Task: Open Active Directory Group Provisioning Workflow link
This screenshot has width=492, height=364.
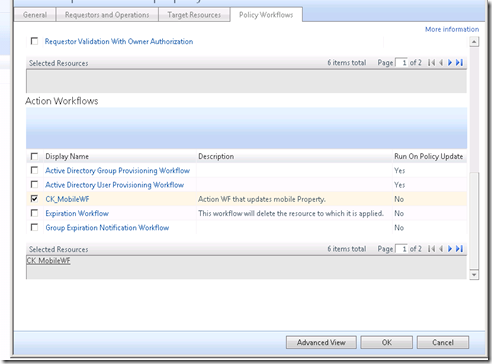Action: coord(117,170)
